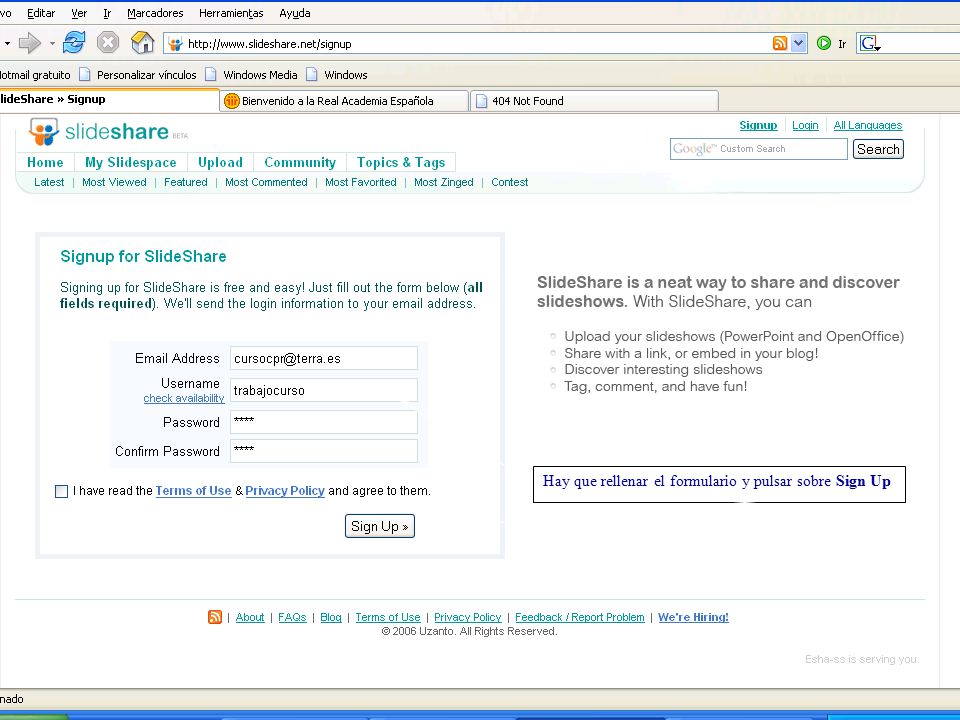960x720 pixels.
Task: Click the We're Hiring! link
Action: [693, 617]
